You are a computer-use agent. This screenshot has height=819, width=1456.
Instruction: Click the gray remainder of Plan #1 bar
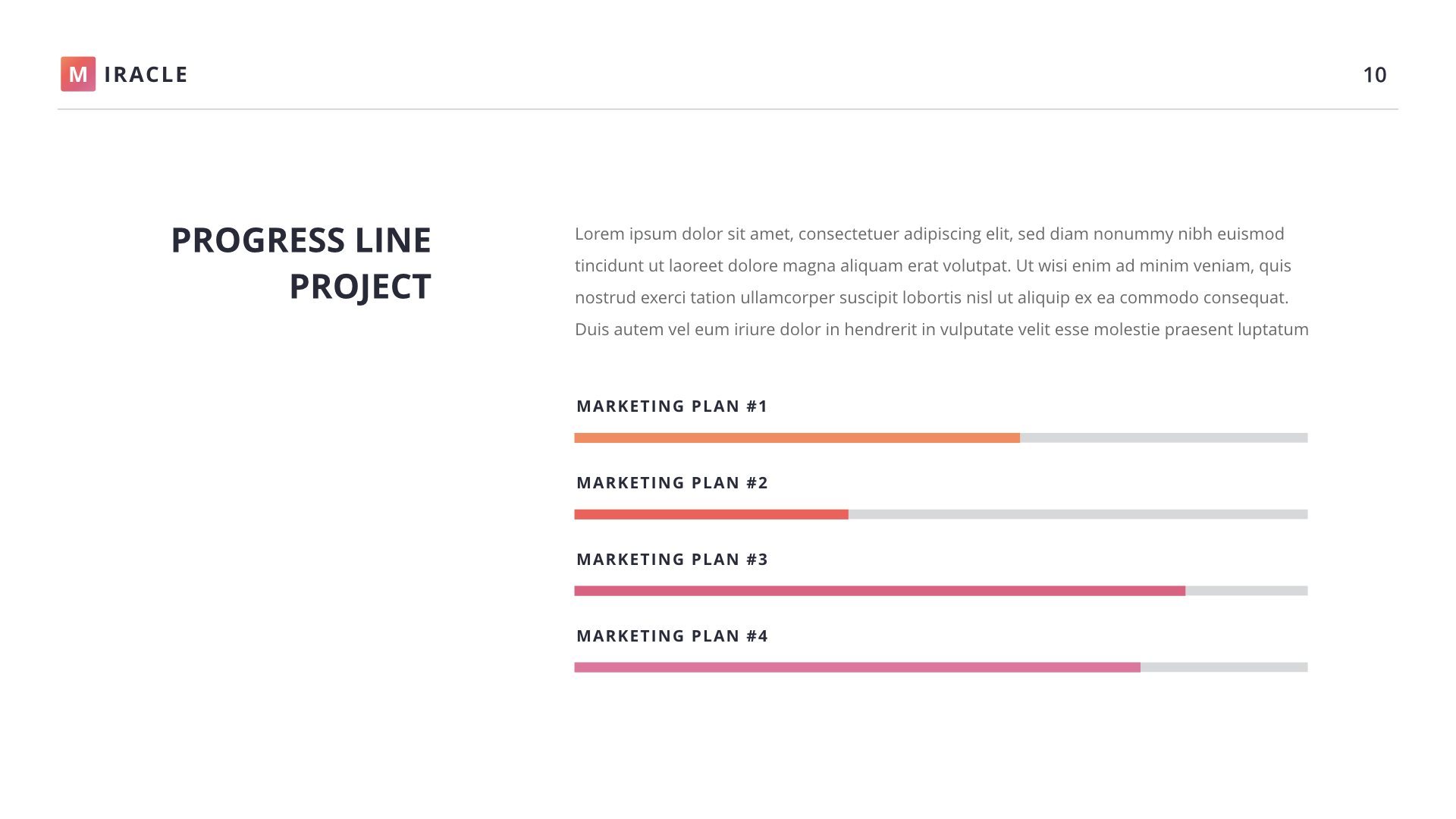point(1163,438)
